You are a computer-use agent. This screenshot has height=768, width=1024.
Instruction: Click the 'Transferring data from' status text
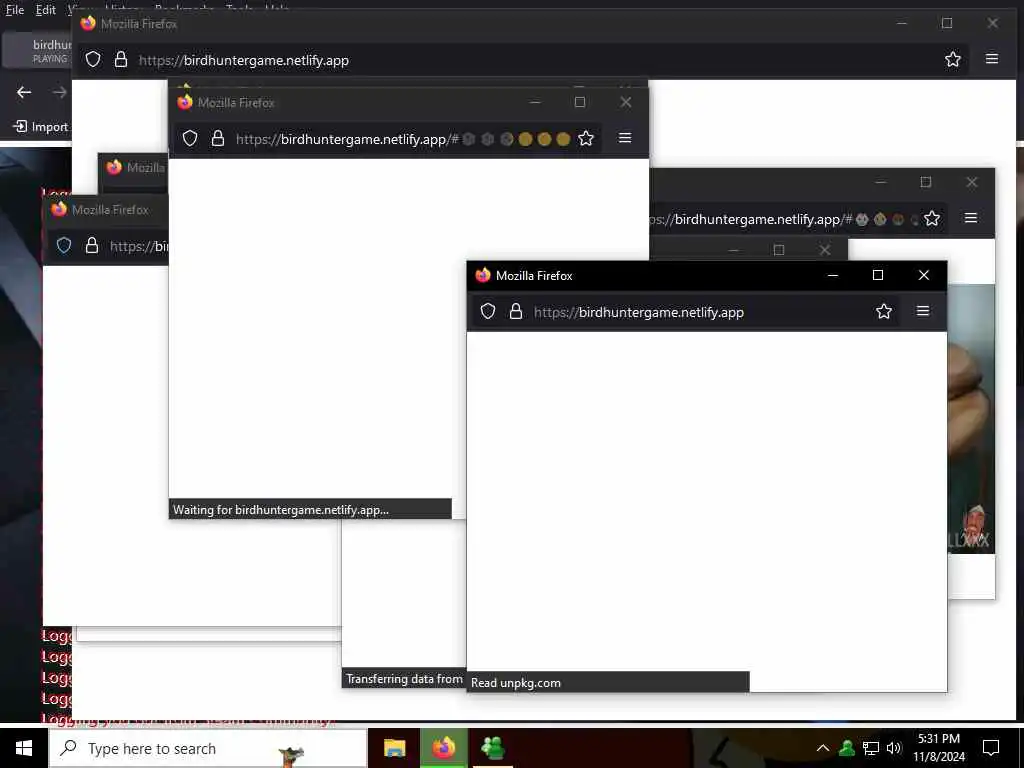coord(404,679)
